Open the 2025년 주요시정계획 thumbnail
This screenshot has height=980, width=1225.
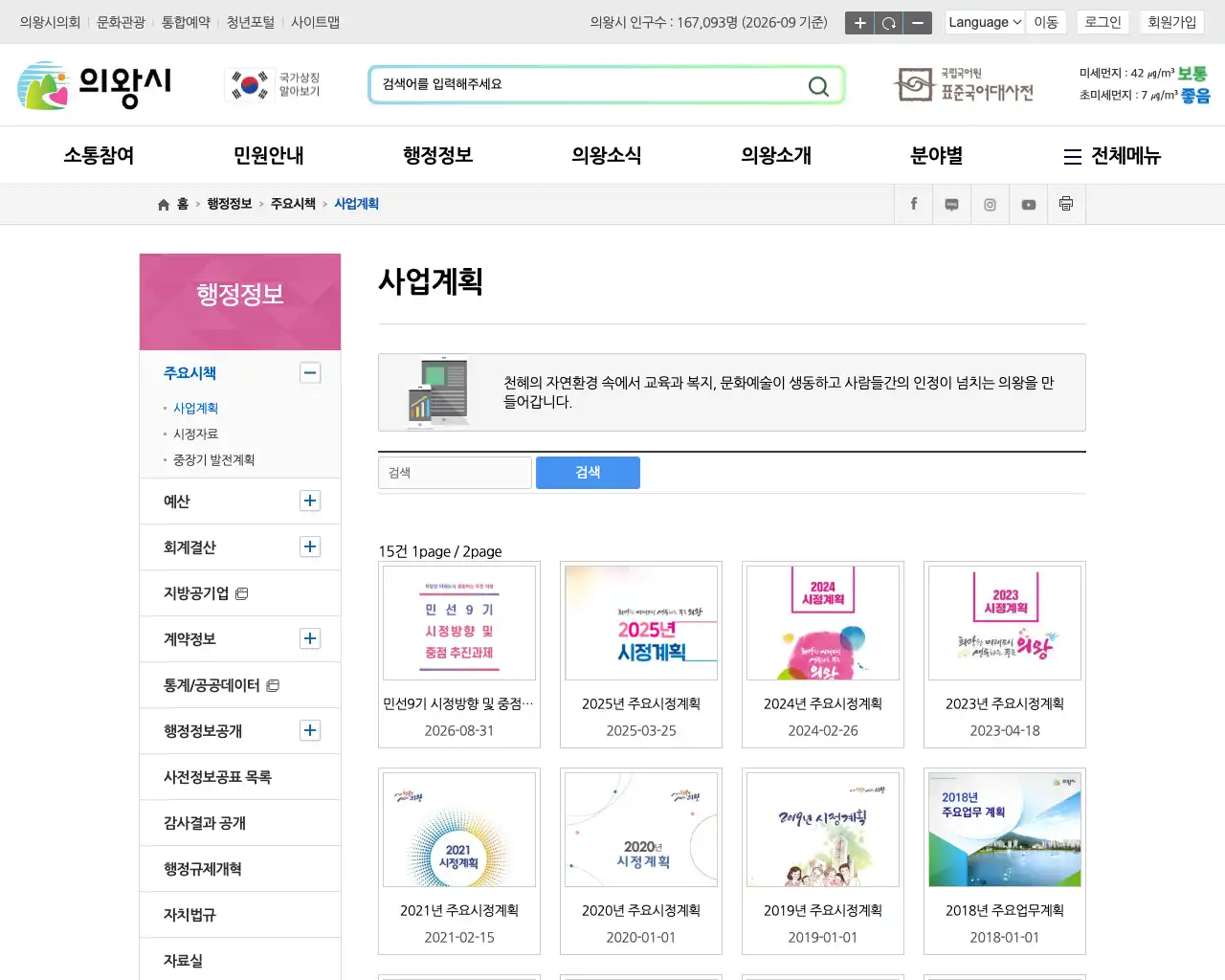click(641, 623)
